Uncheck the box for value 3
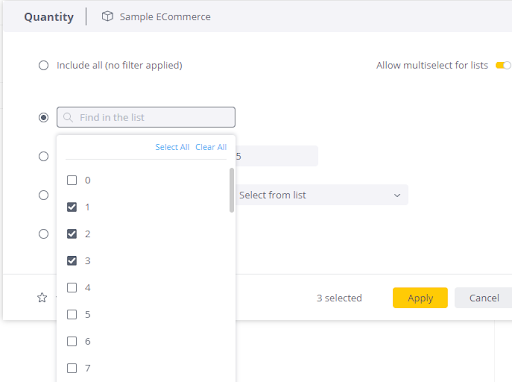Viewport: 512px width, 382px height. tap(72, 261)
